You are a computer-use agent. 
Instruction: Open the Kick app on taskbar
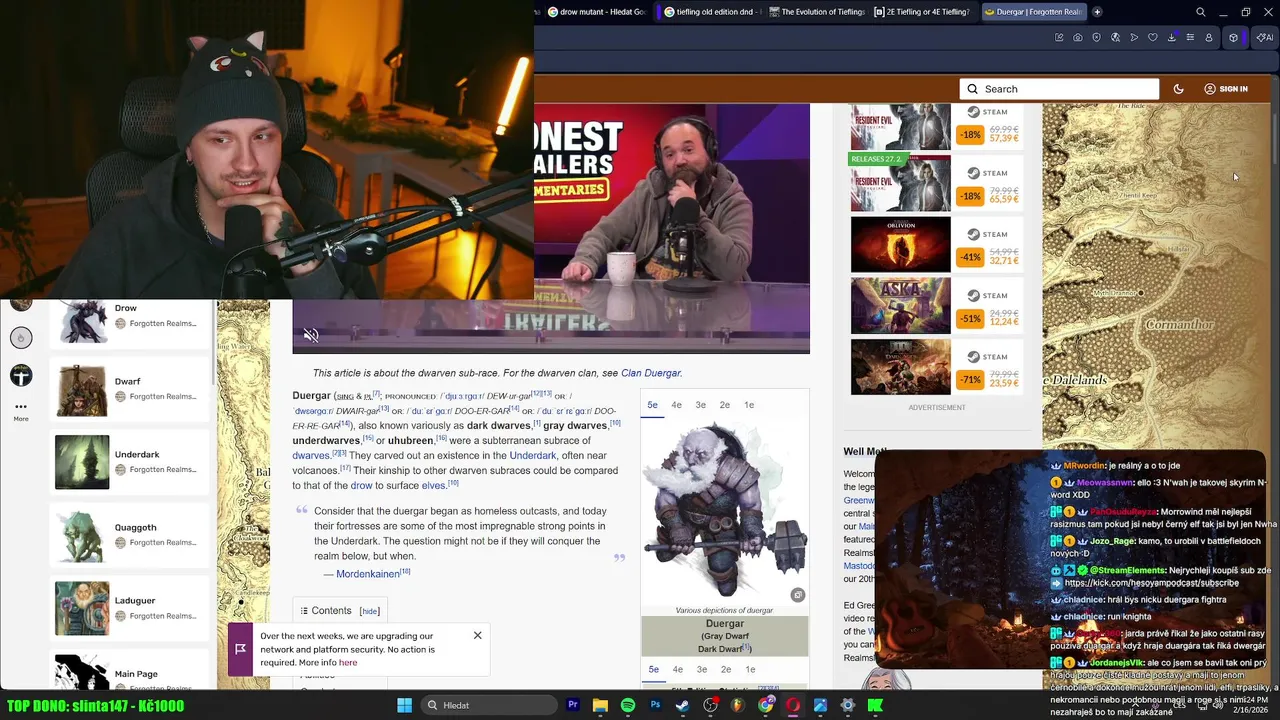click(875, 705)
